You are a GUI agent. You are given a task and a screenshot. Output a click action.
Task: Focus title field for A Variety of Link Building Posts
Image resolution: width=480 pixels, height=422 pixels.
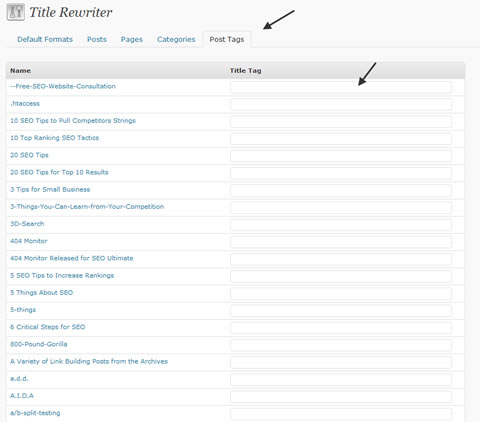[x=341, y=362]
